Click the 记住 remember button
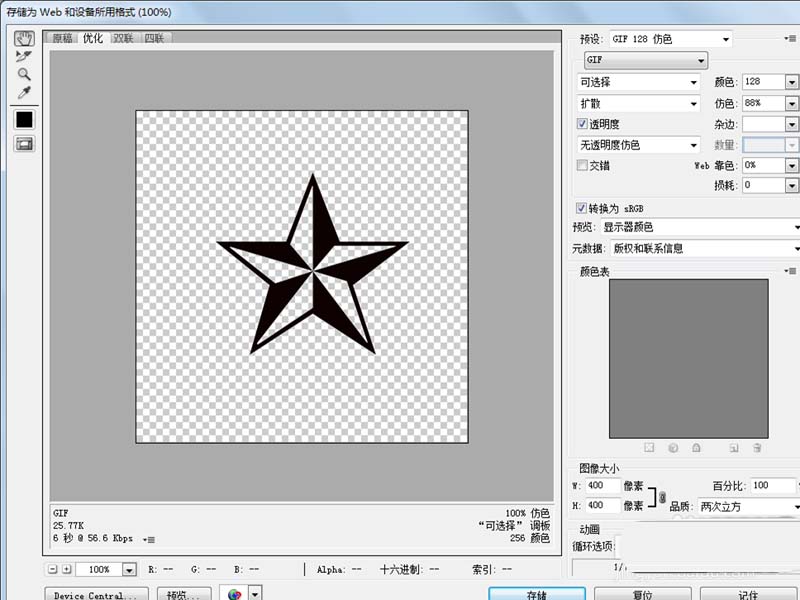The image size is (800, 600). click(x=748, y=594)
